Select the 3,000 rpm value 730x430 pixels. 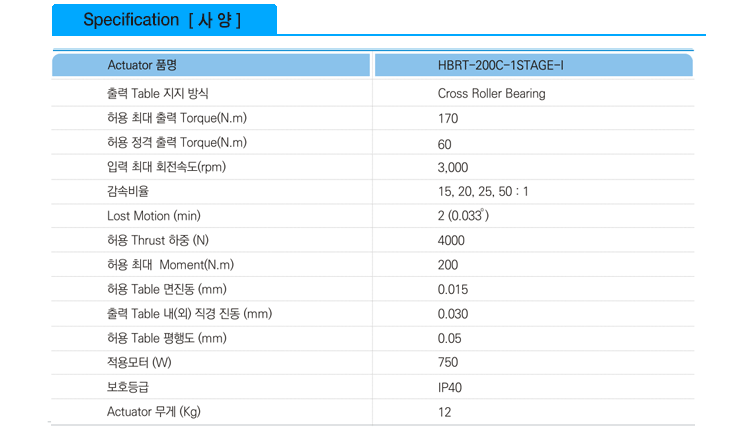(x=453, y=167)
